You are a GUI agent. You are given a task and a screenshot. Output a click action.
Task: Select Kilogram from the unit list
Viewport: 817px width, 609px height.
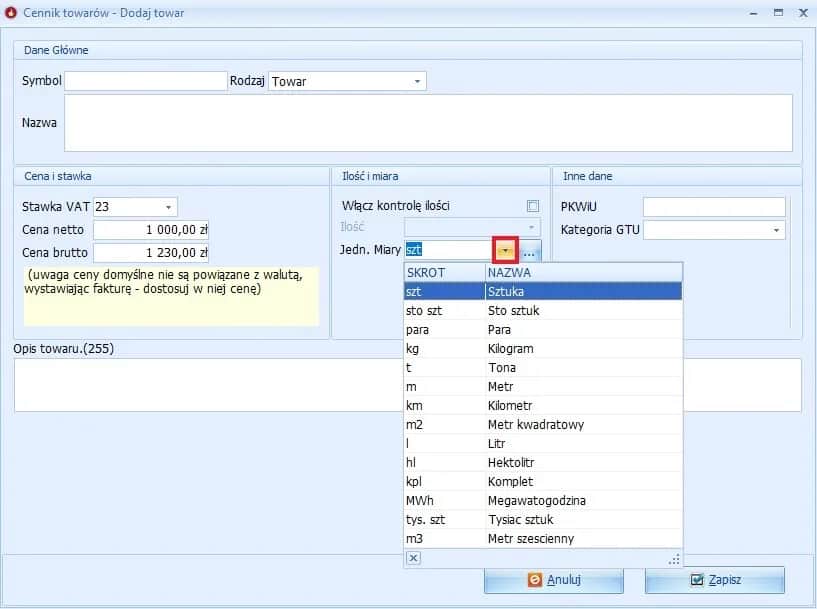pos(542,349)
